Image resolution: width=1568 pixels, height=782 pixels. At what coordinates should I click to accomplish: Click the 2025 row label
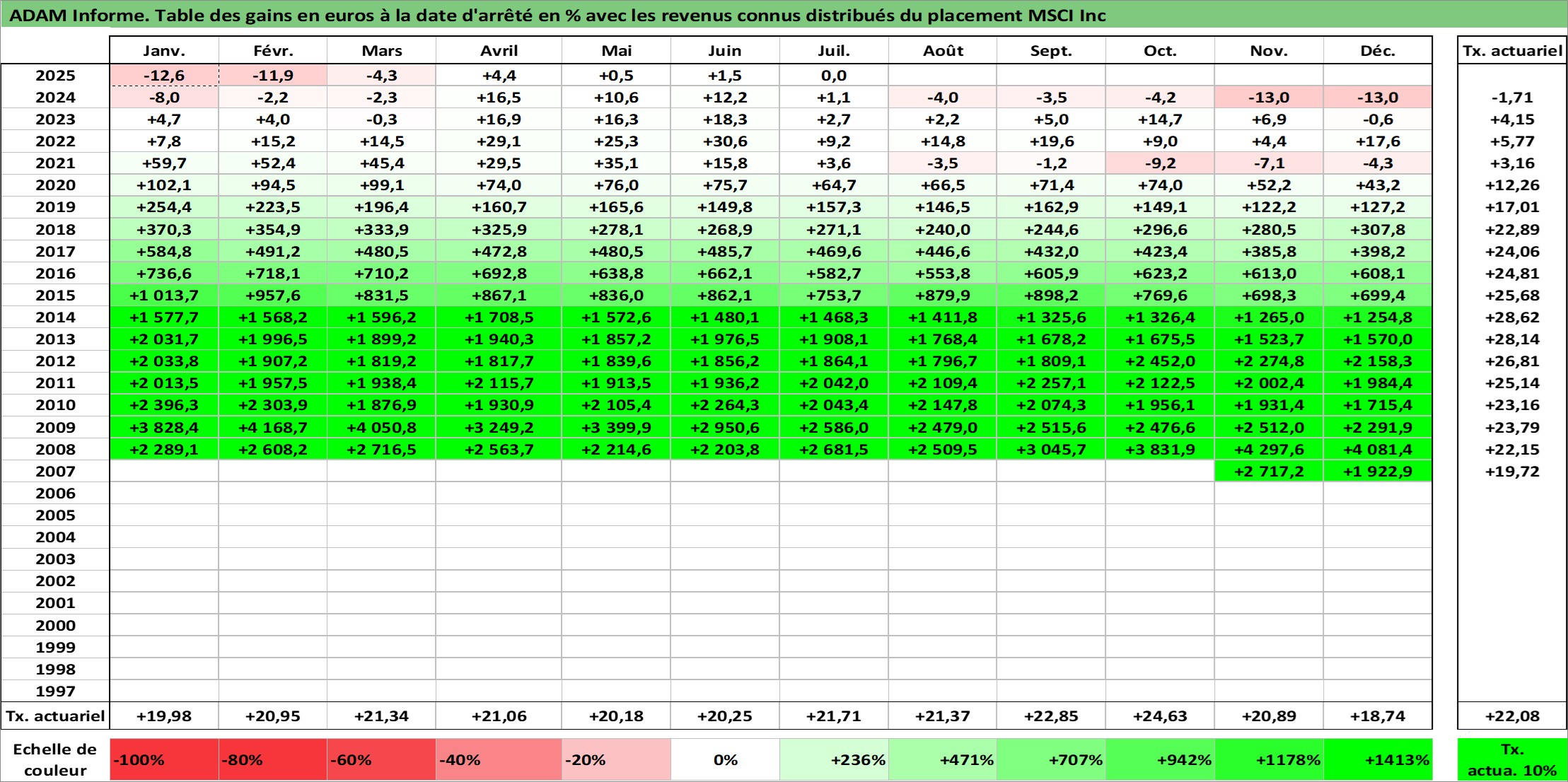pyautogui.click(x=55, y=76)
